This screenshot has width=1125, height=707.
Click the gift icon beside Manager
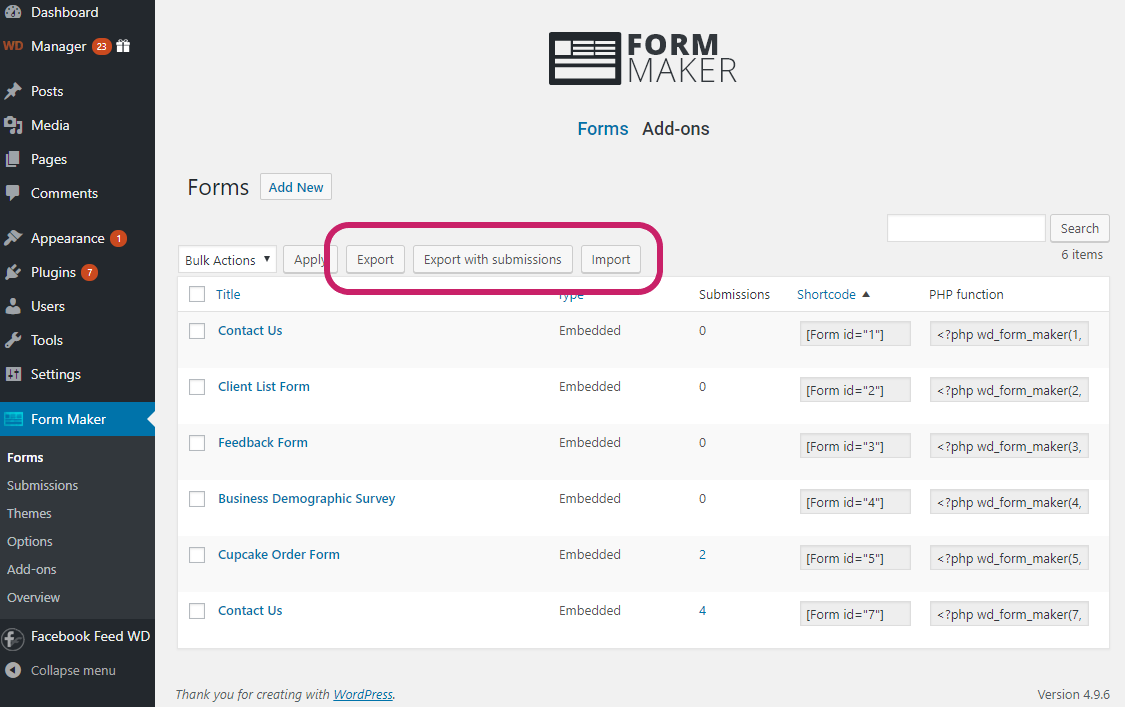pos(123,46)
